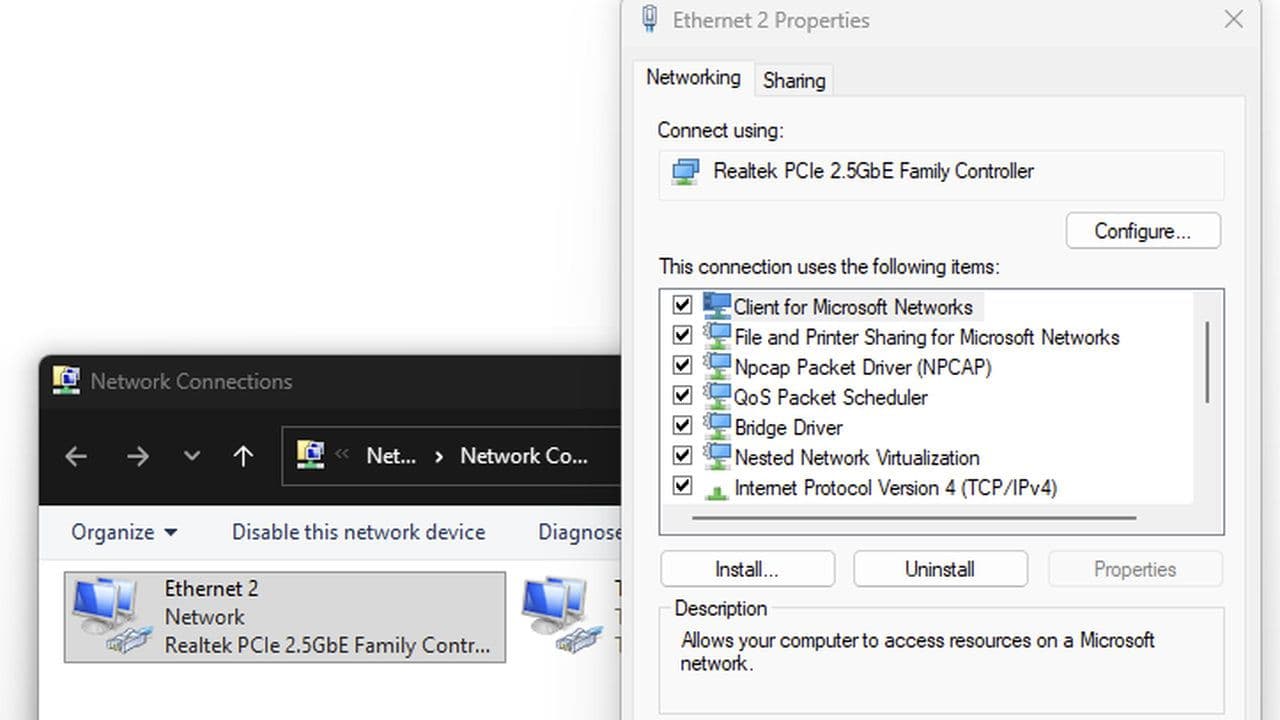Viewport: 1280px width, 720px height.
Task: Disable the Bridge Driver checkbox
Action: (x=682, y=426)
